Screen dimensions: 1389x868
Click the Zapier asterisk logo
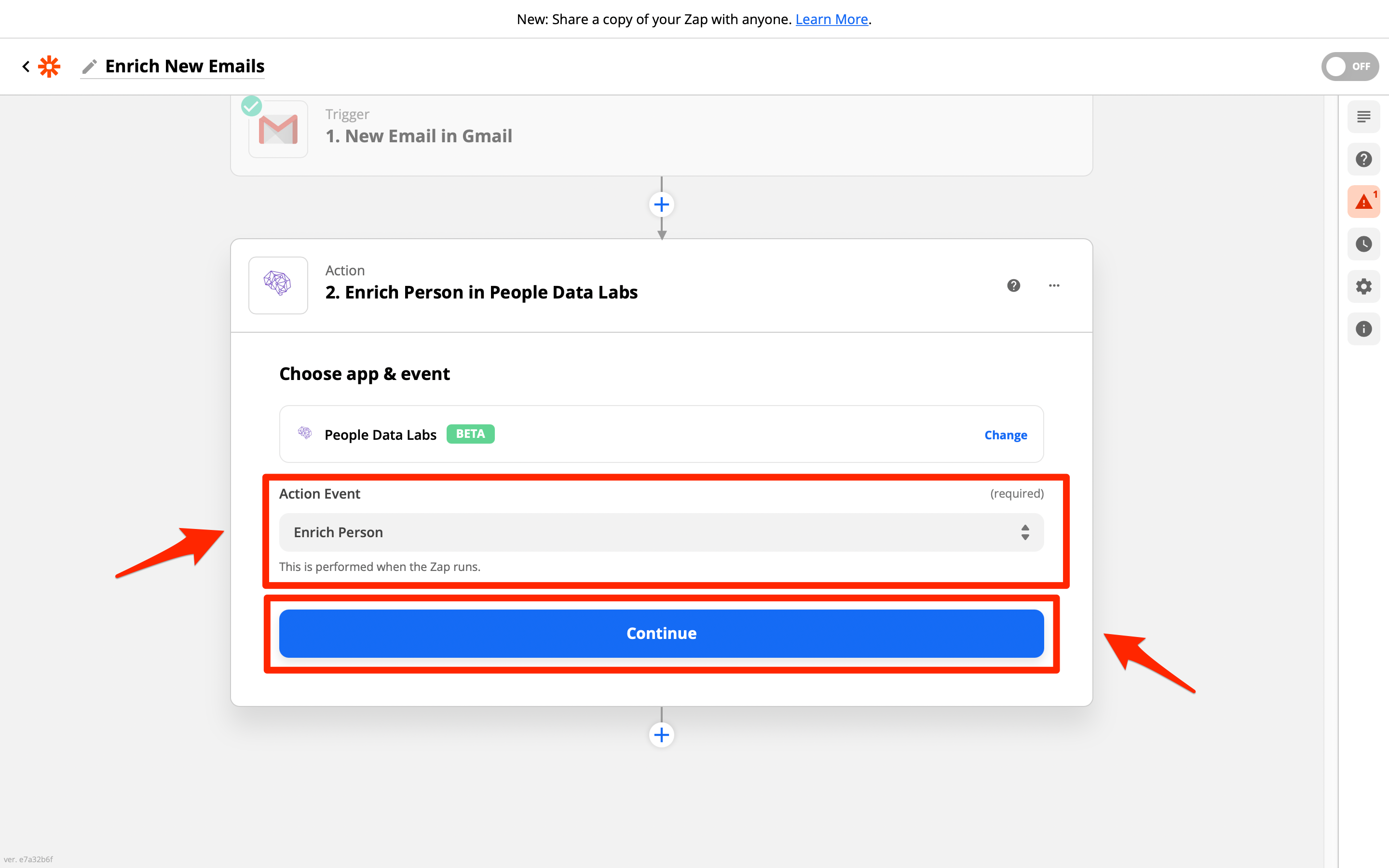49,67
